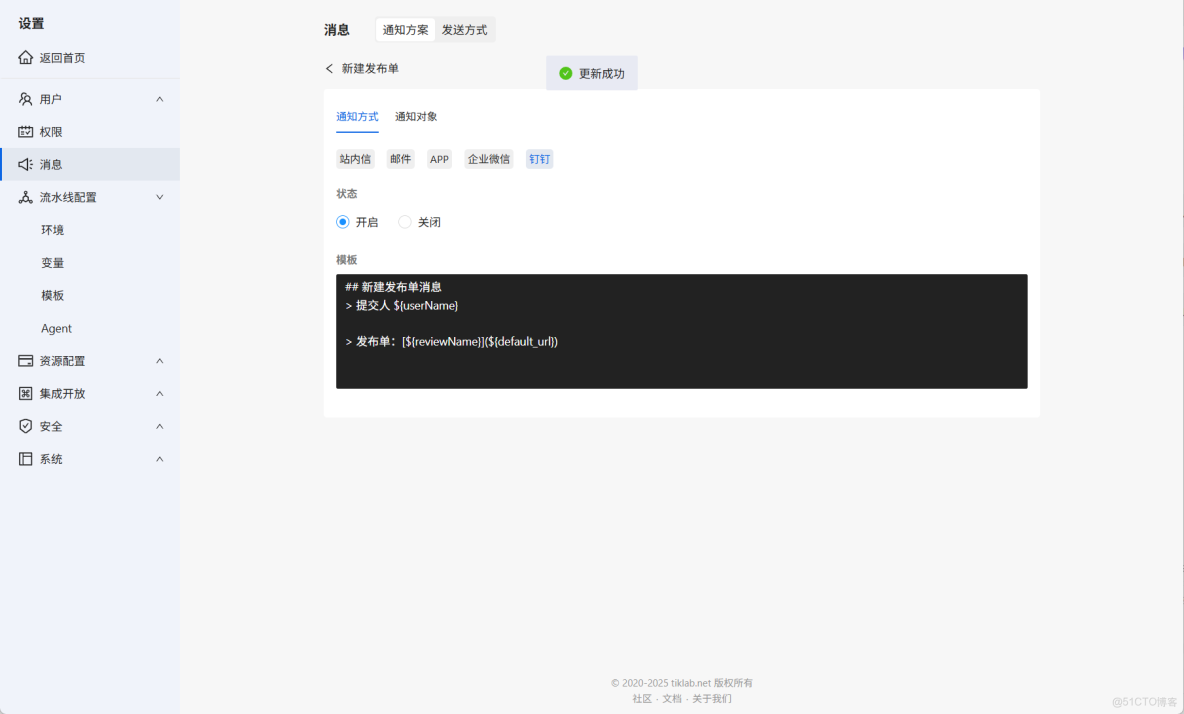Expand the 用户 sidebar group
Image resolution: width=1184 pixels, height=714 pixels.
point(158,98)
